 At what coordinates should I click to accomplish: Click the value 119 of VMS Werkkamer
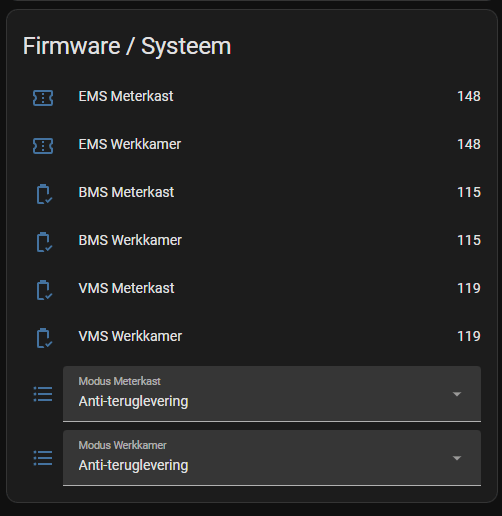[469, 337]
